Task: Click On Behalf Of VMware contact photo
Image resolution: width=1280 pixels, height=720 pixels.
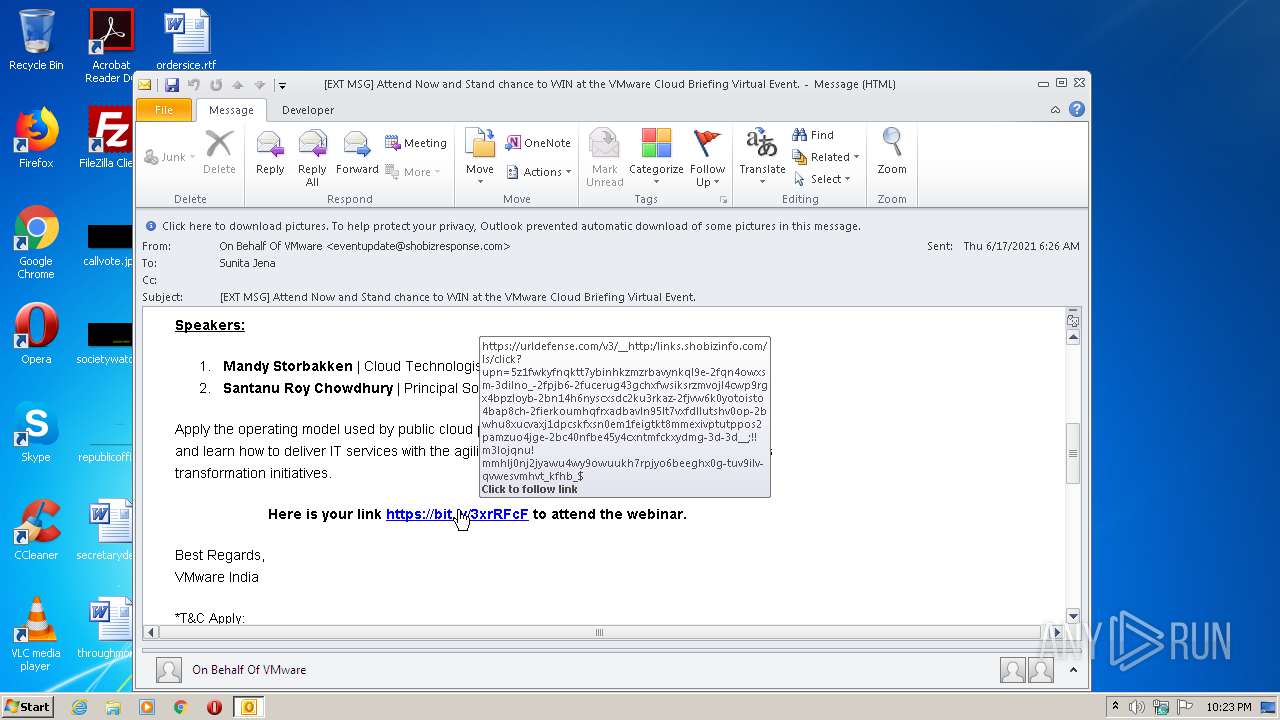Action: (169, 670)
